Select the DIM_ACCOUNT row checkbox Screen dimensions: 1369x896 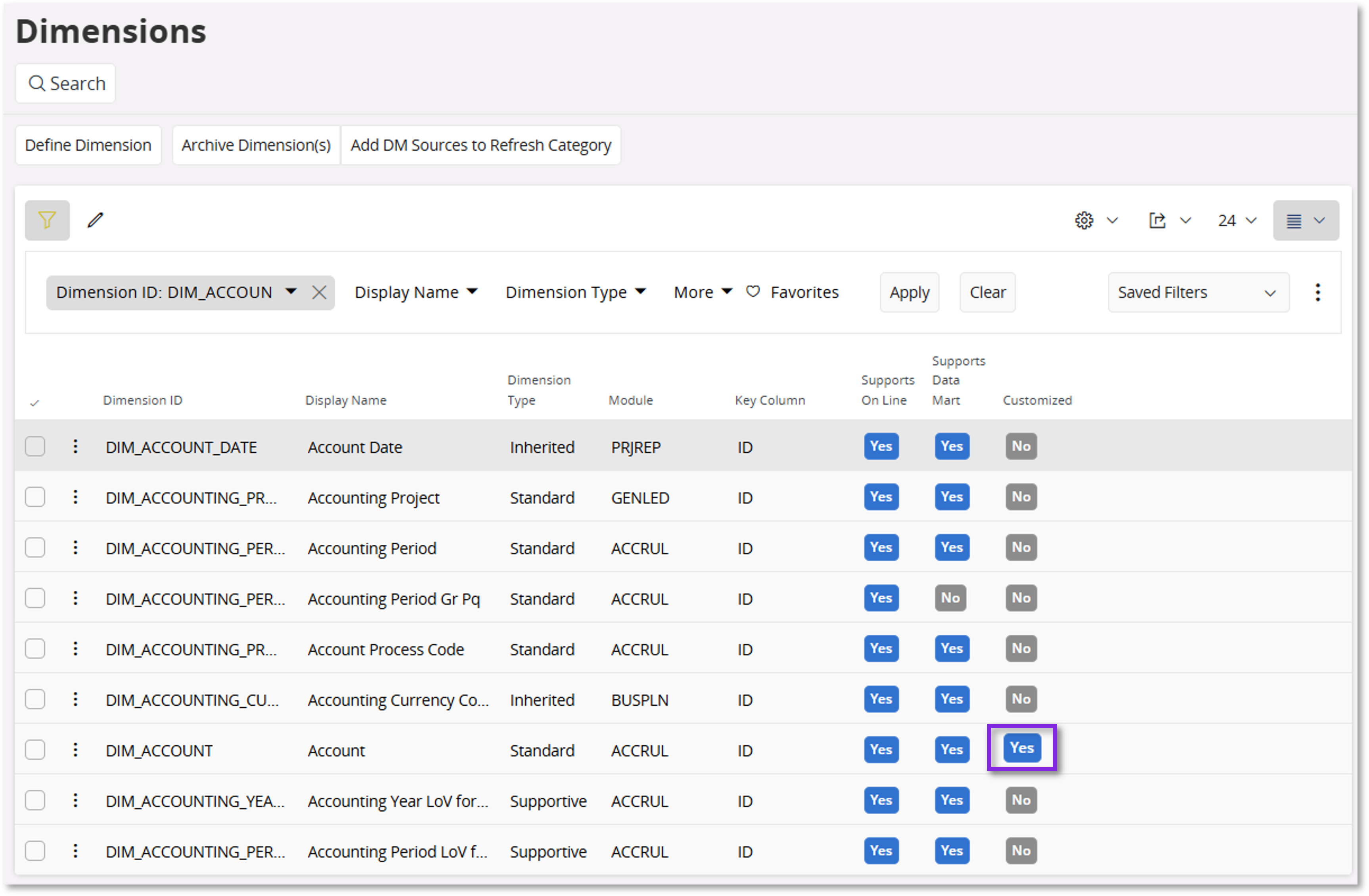coord(35,750)
